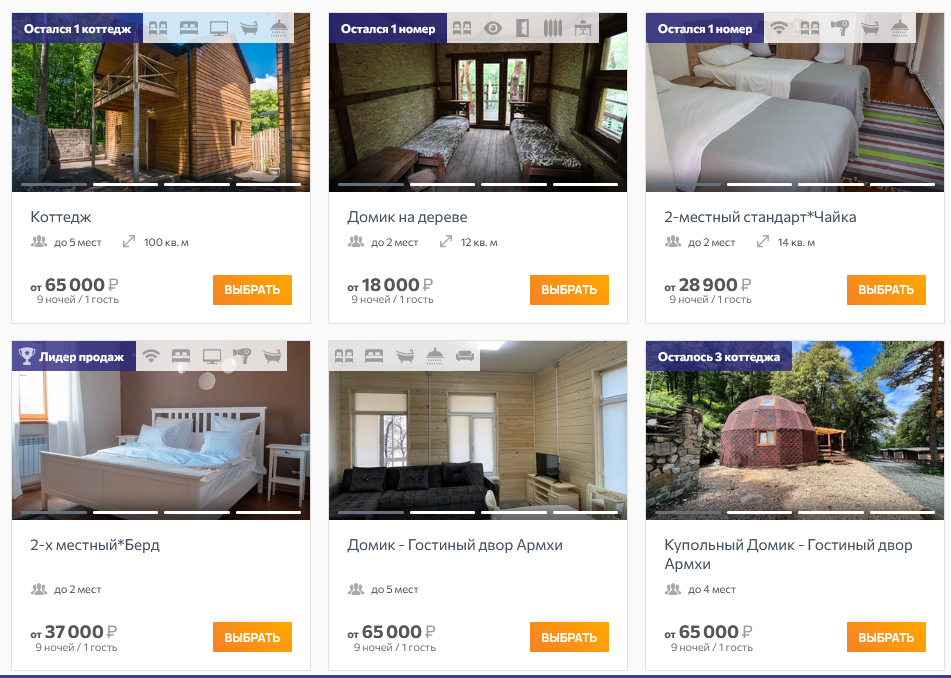
Task: Open the Купольный Домик - Гостиный двор Армхи title
Action: [788, 554]
